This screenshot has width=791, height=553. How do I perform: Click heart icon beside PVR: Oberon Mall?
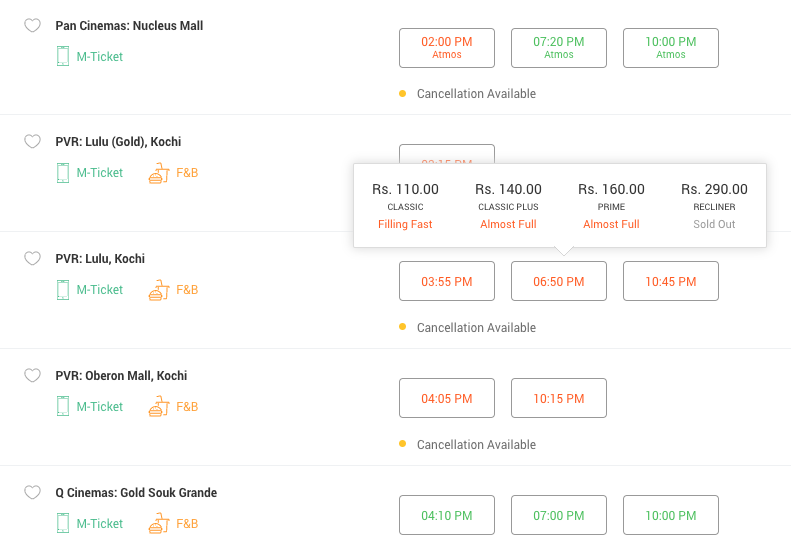pos(32,376)
